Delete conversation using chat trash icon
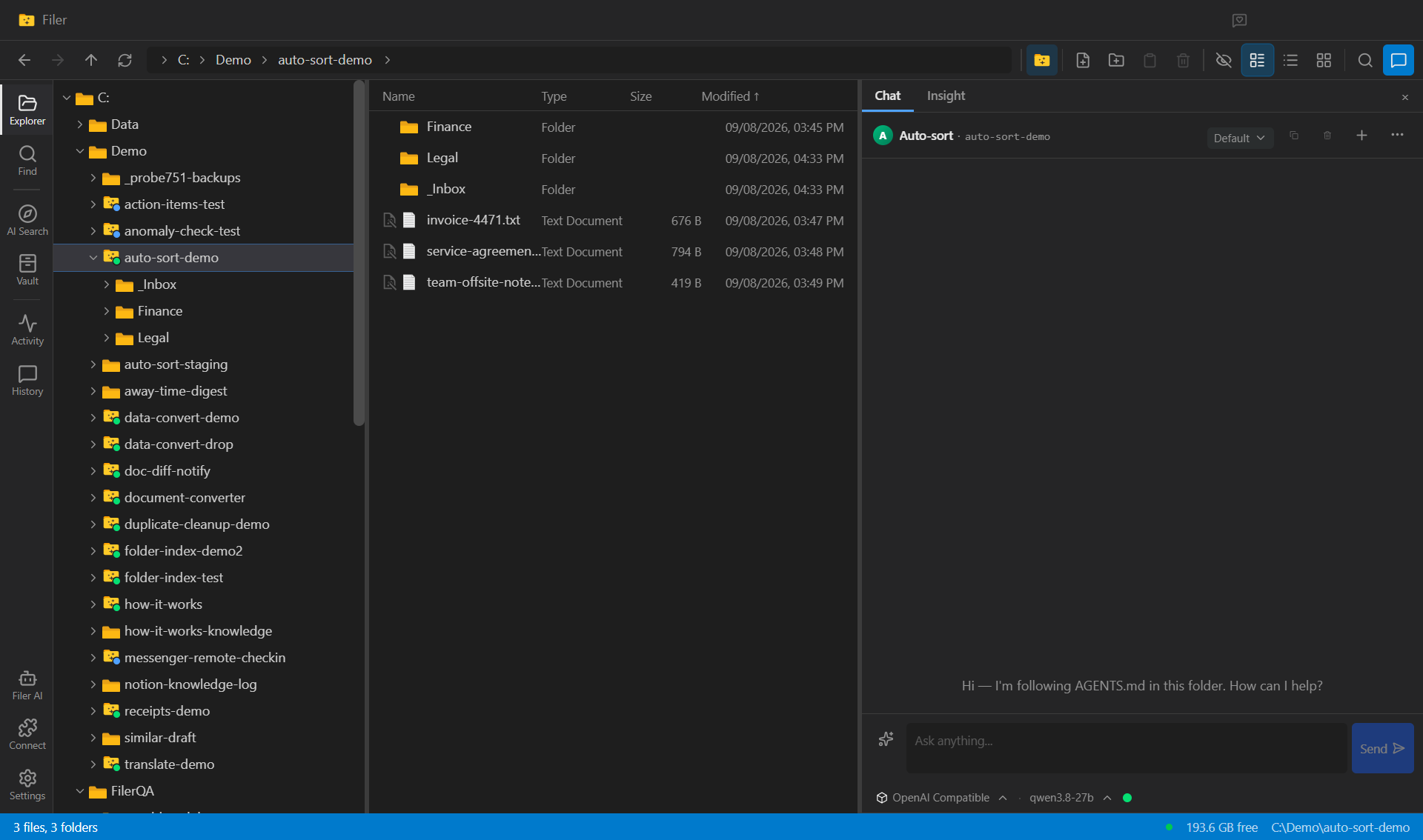 coord(1327,136)
